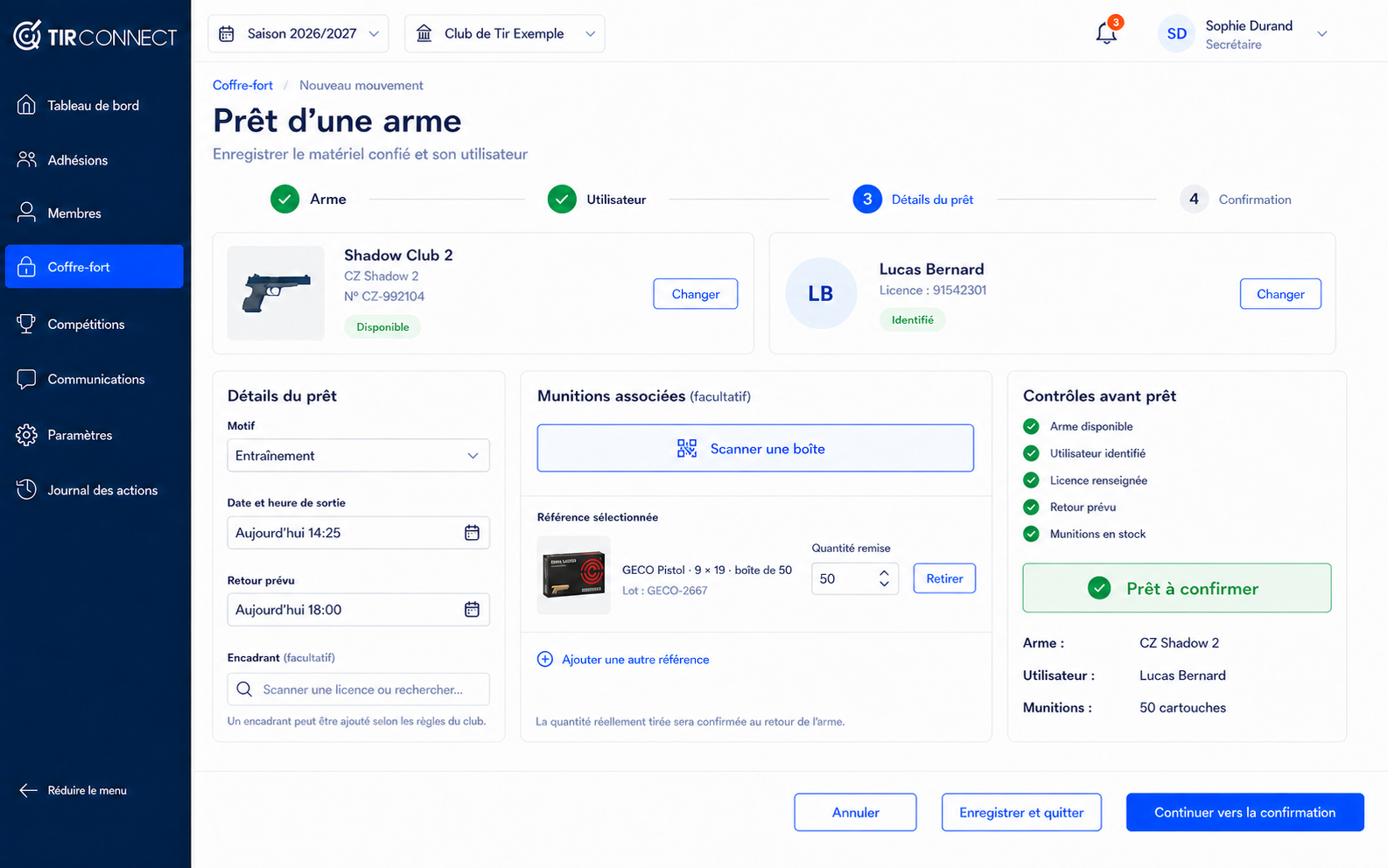
Task: Click calendar icon in Date et heure de sortie
Action: [x=472, y=533]
